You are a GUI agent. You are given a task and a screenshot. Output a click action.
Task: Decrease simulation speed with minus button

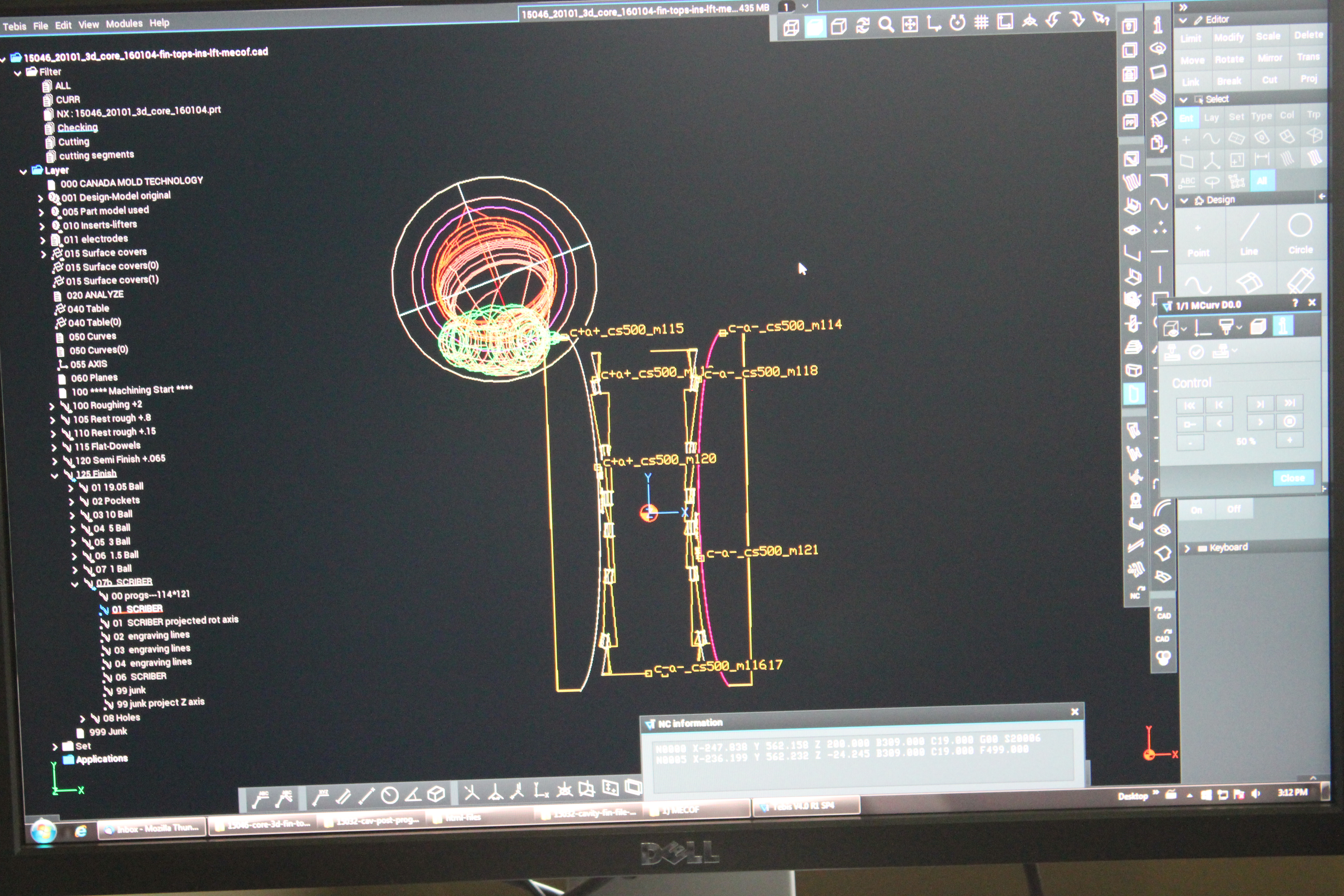coord(1190,442)
